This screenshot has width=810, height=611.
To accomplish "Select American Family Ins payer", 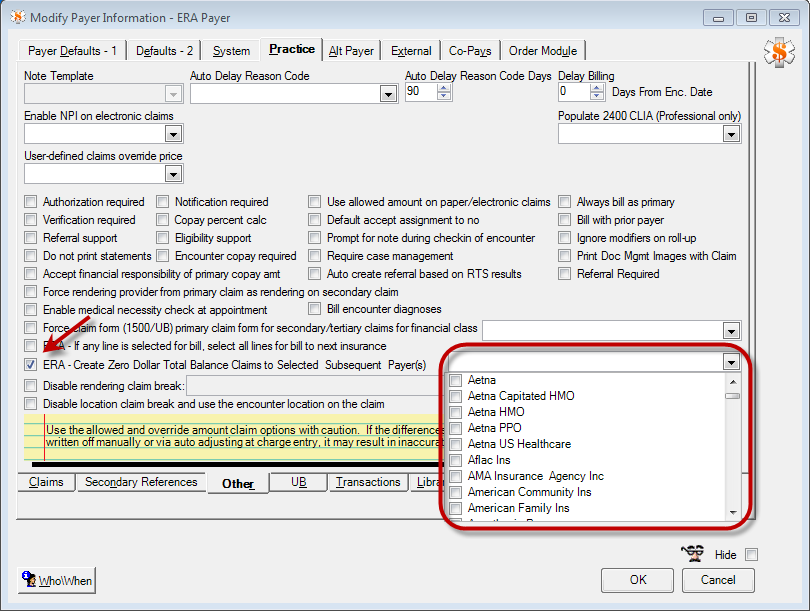I will [x=456, y=508].
